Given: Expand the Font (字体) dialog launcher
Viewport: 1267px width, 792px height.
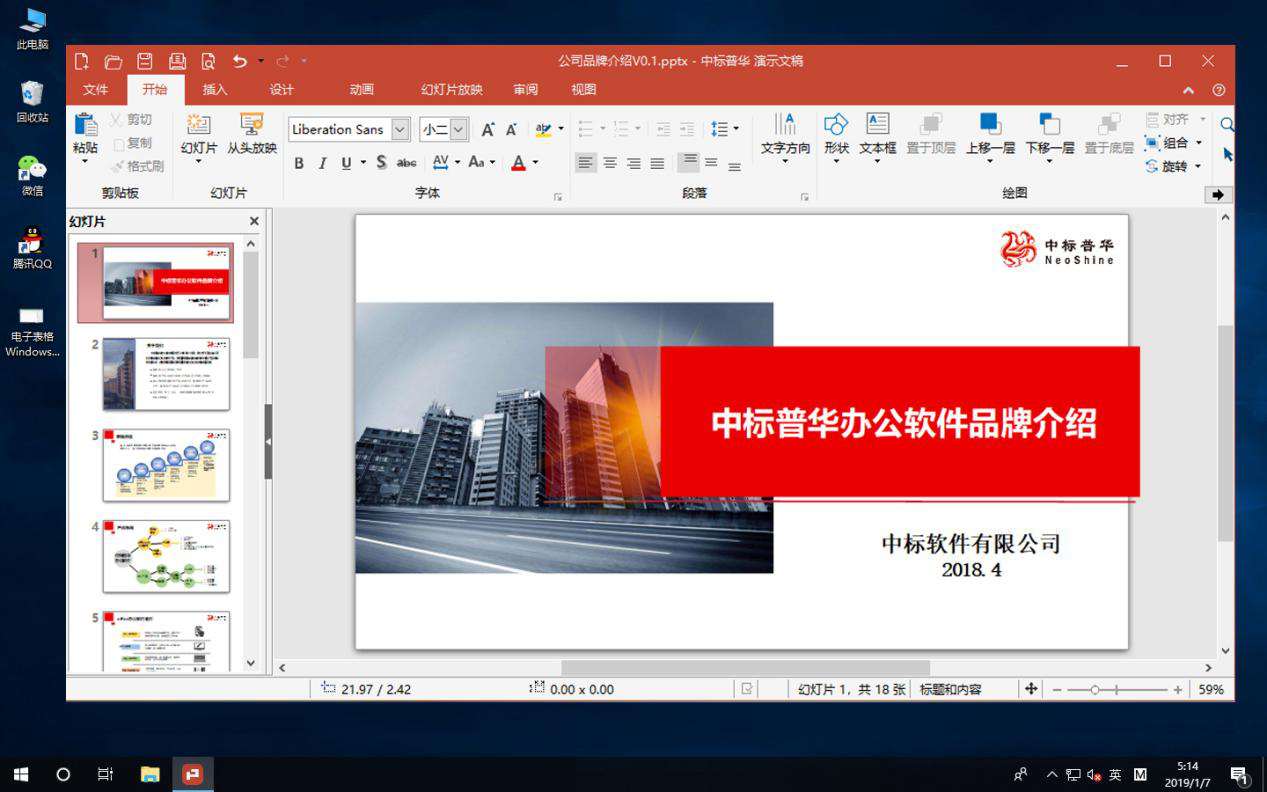Looking at the screenshot, I should pos(558,198).
